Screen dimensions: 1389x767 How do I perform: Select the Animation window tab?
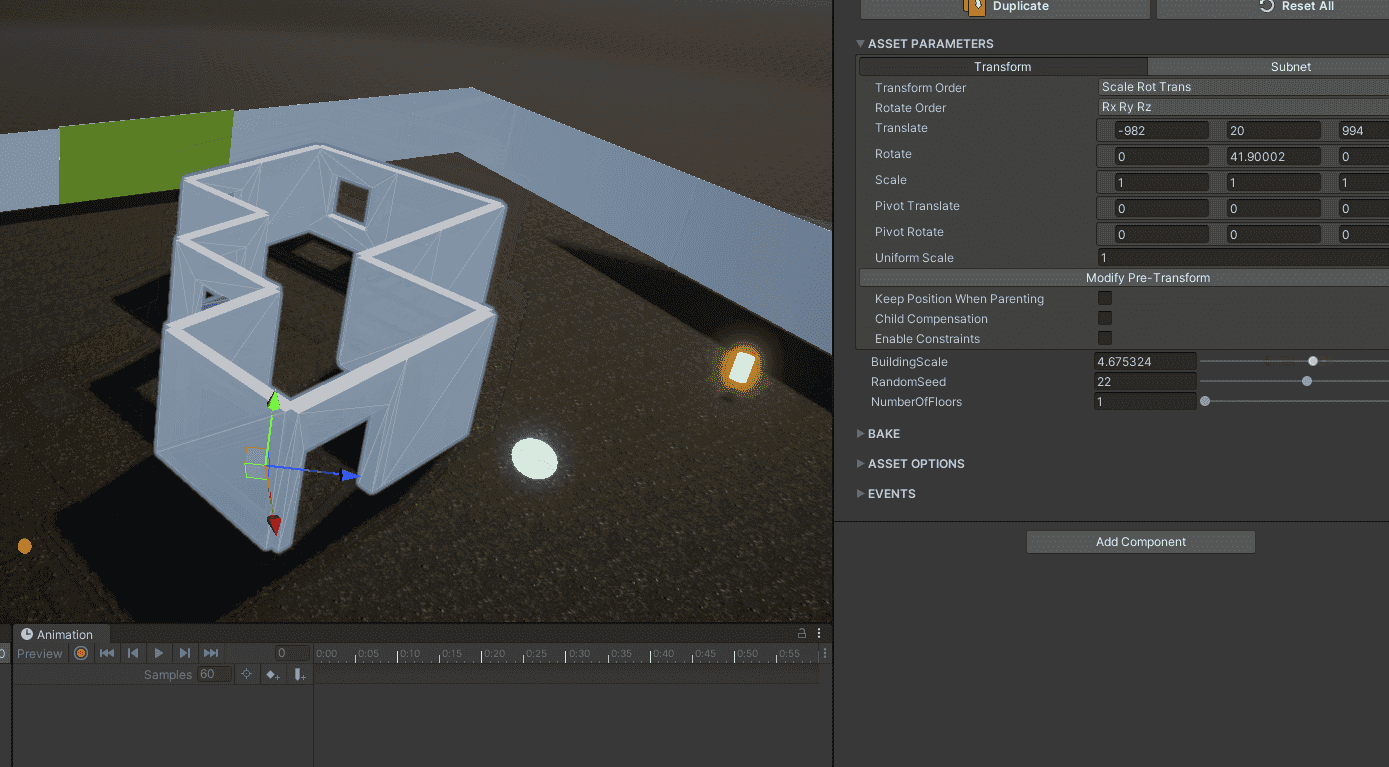click(x=60, y=633)
